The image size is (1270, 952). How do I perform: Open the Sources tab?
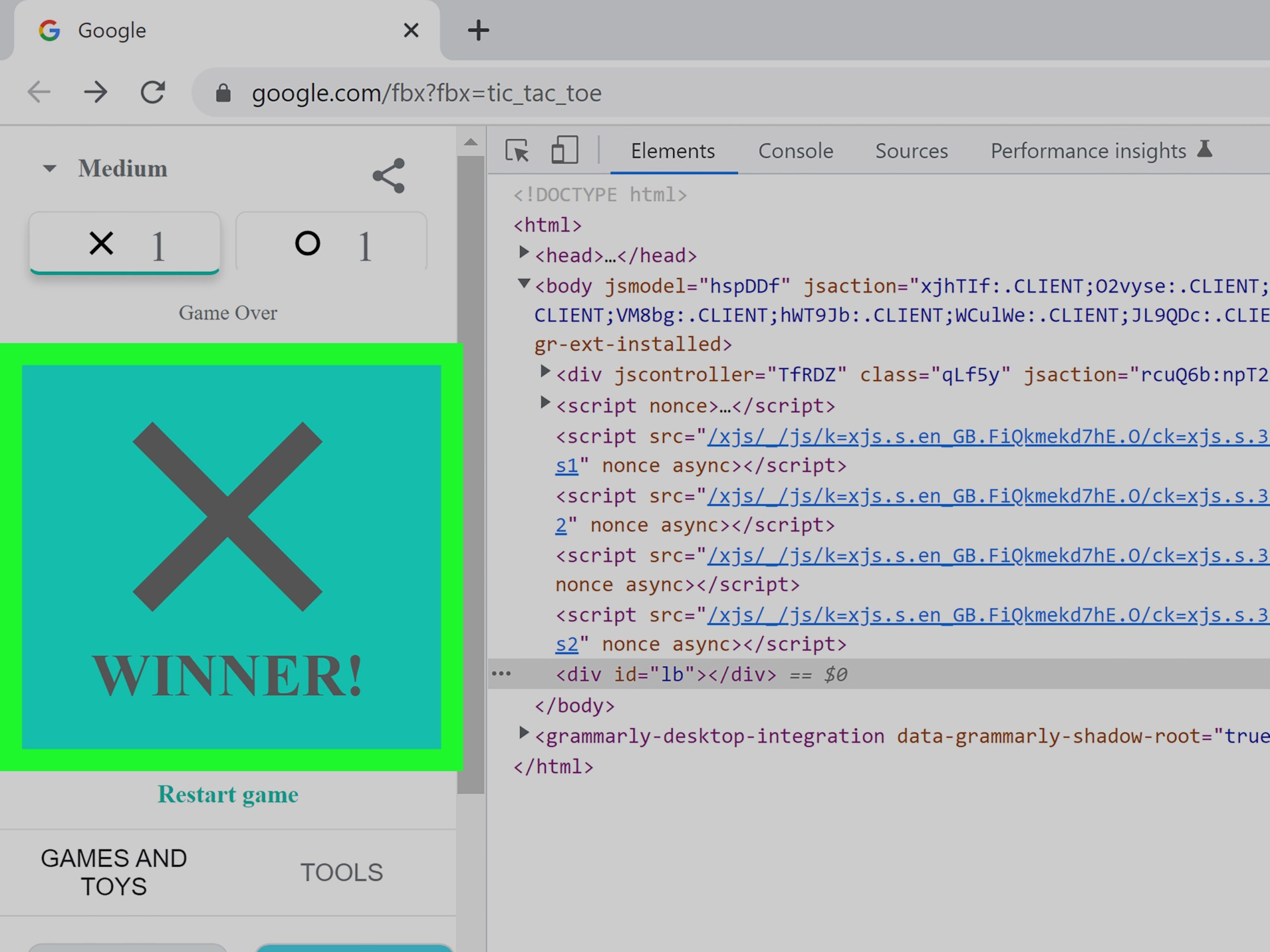tap(911, 151)
